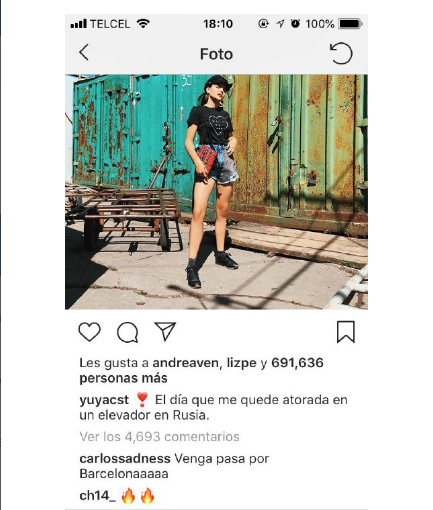Tap the Foto header title
The width and height of the screenshot is (433, 510).
216,54
